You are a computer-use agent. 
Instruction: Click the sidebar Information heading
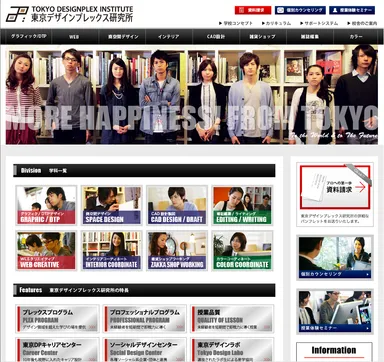point(334,350)
